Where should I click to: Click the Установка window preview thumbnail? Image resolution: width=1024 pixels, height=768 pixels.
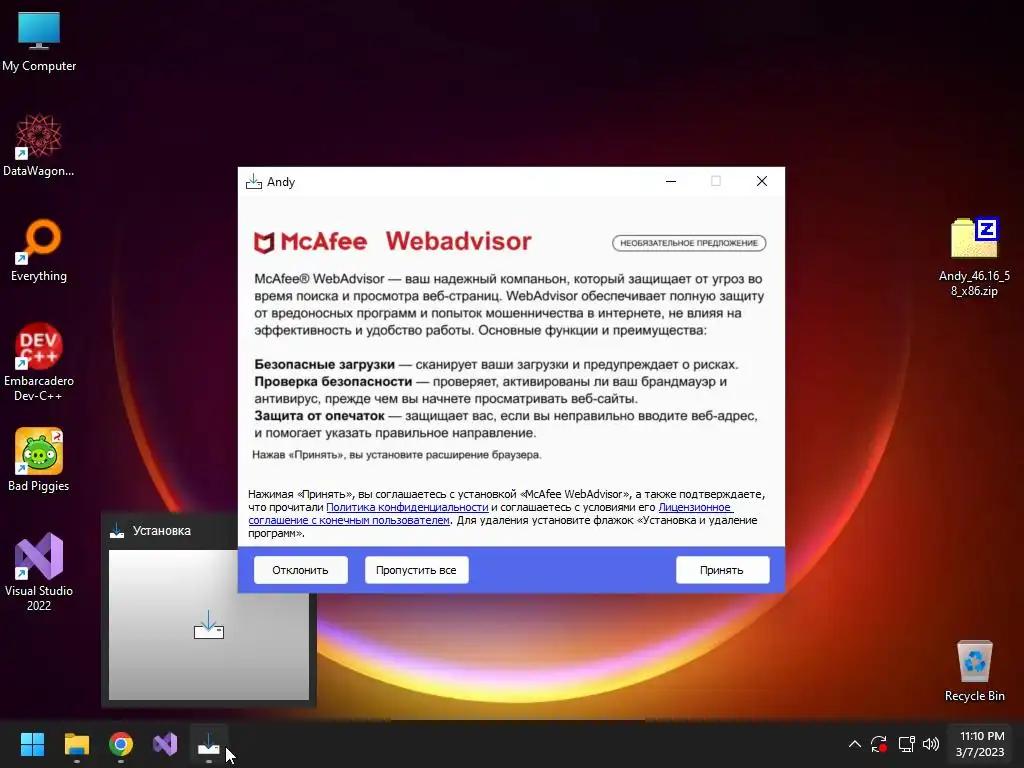[x=208, y=625]
